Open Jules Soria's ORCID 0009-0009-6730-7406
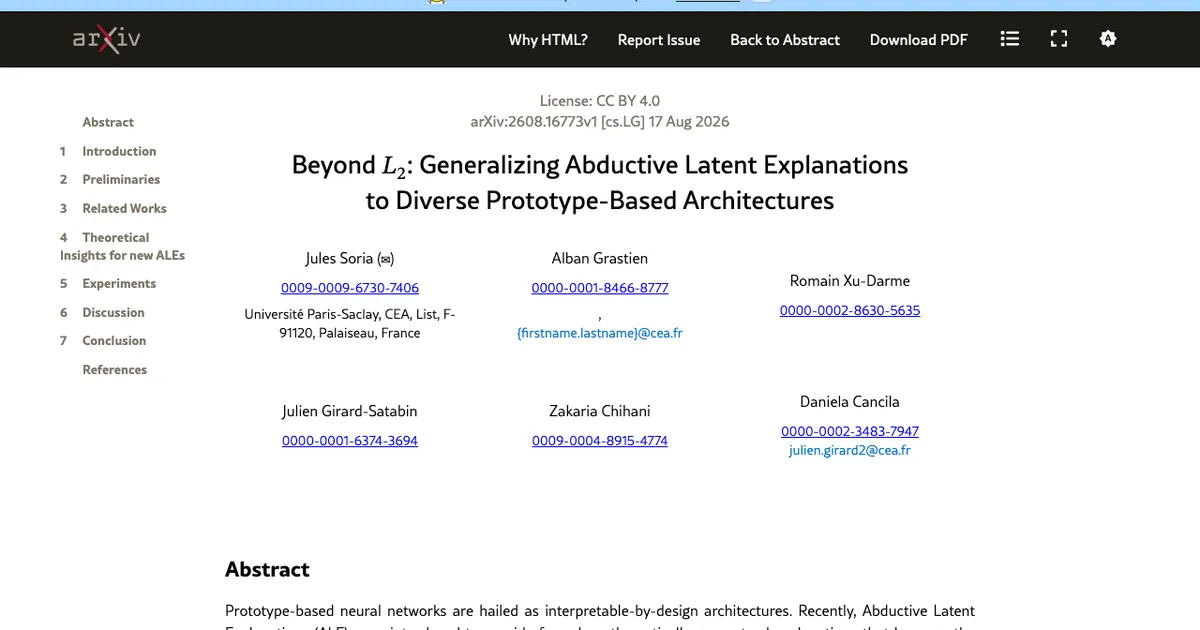Viewport: 1200px width, 630px height. (350, 288)
